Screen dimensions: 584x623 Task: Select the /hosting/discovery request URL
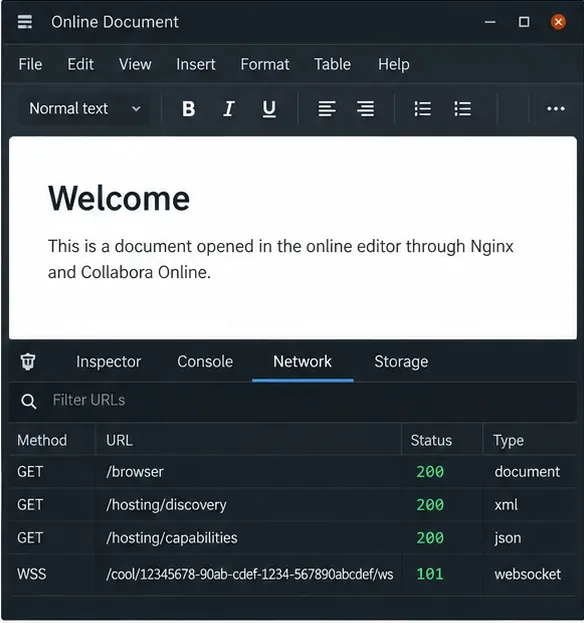[166, 505]
